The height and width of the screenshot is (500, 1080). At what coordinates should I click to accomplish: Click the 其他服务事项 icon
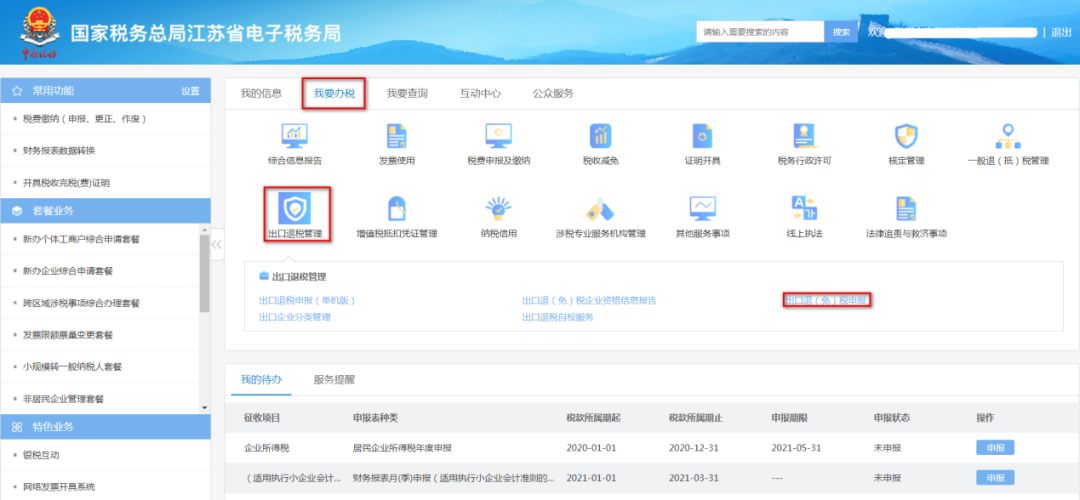pos(702,208)
